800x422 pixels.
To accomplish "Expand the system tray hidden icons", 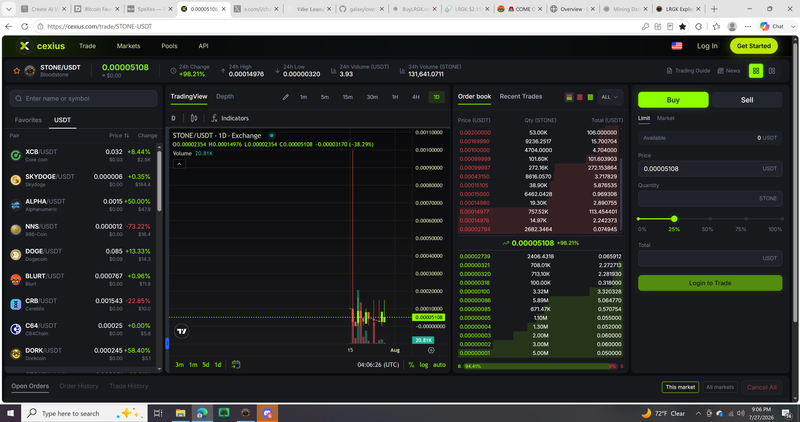I will click(x=698, y=413).
